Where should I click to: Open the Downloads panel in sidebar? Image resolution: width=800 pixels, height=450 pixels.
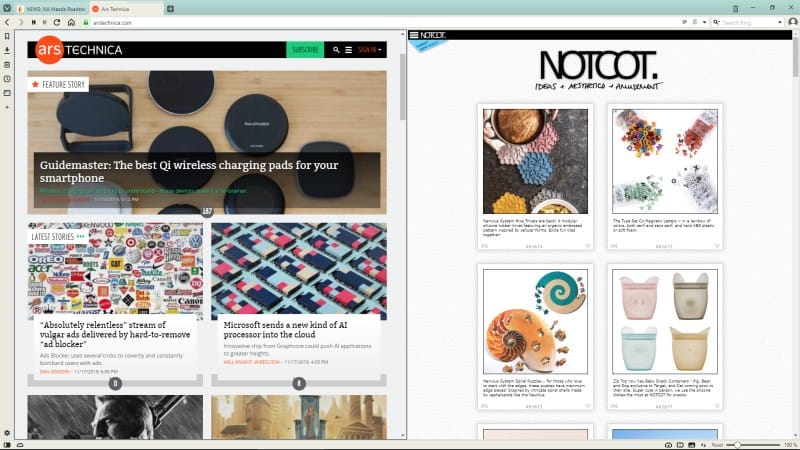tap(7, 51)
